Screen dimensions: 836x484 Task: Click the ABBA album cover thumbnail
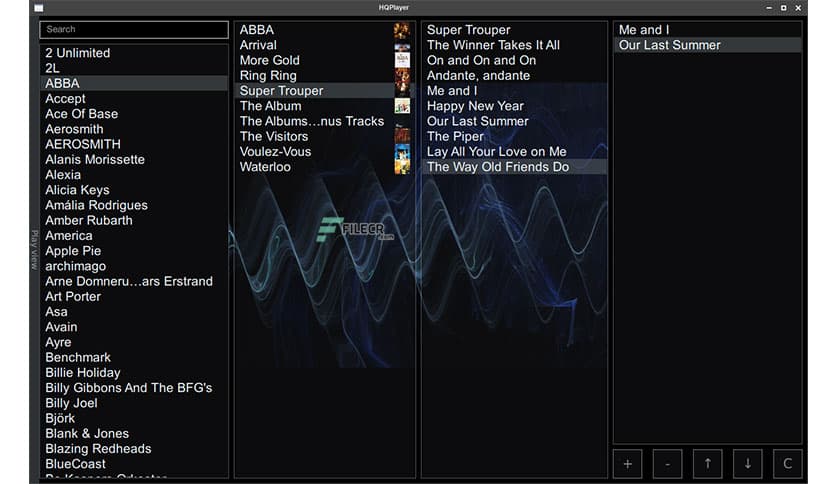click(402, 30)
